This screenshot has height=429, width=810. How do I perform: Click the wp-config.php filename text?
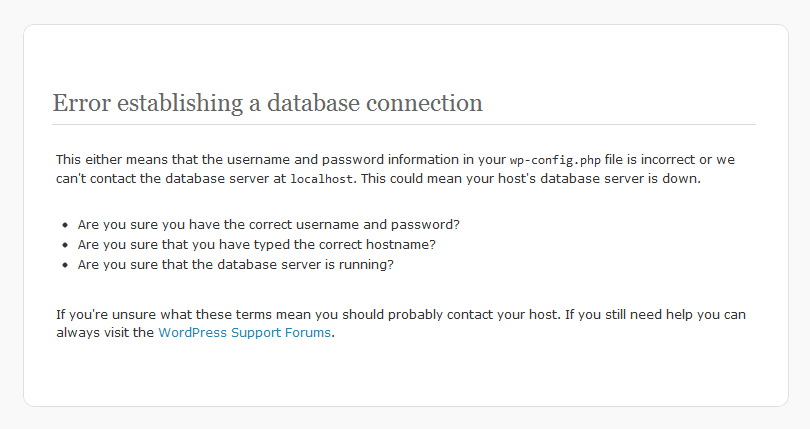(x=555, y=160)
